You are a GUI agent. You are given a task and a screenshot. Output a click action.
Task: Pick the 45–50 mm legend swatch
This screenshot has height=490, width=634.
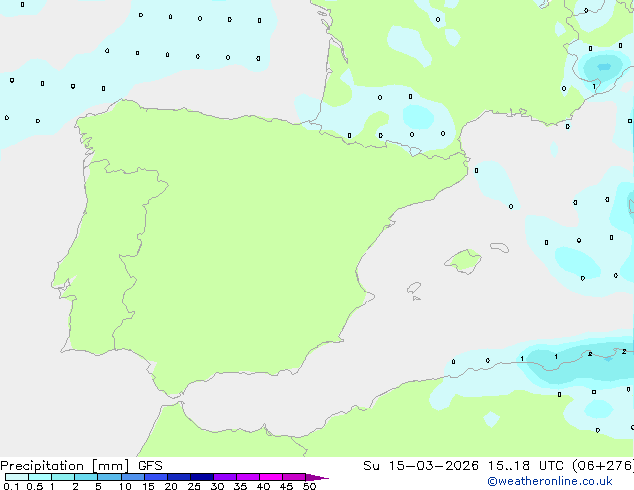[294, 477]
